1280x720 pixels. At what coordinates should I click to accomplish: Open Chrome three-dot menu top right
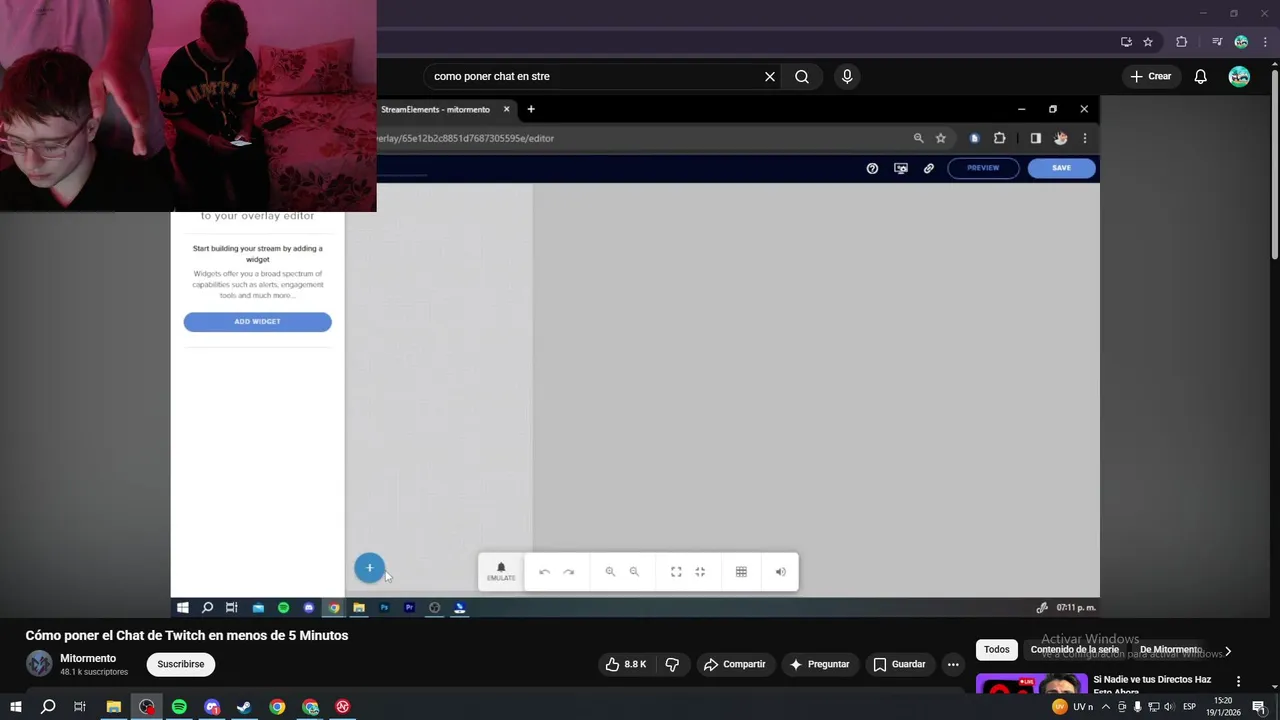(1265, 42)
